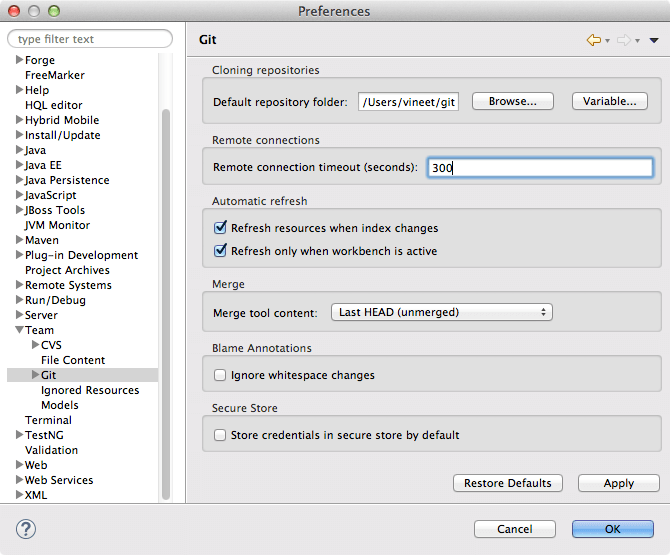Click the Apply button

pos(618,483)
